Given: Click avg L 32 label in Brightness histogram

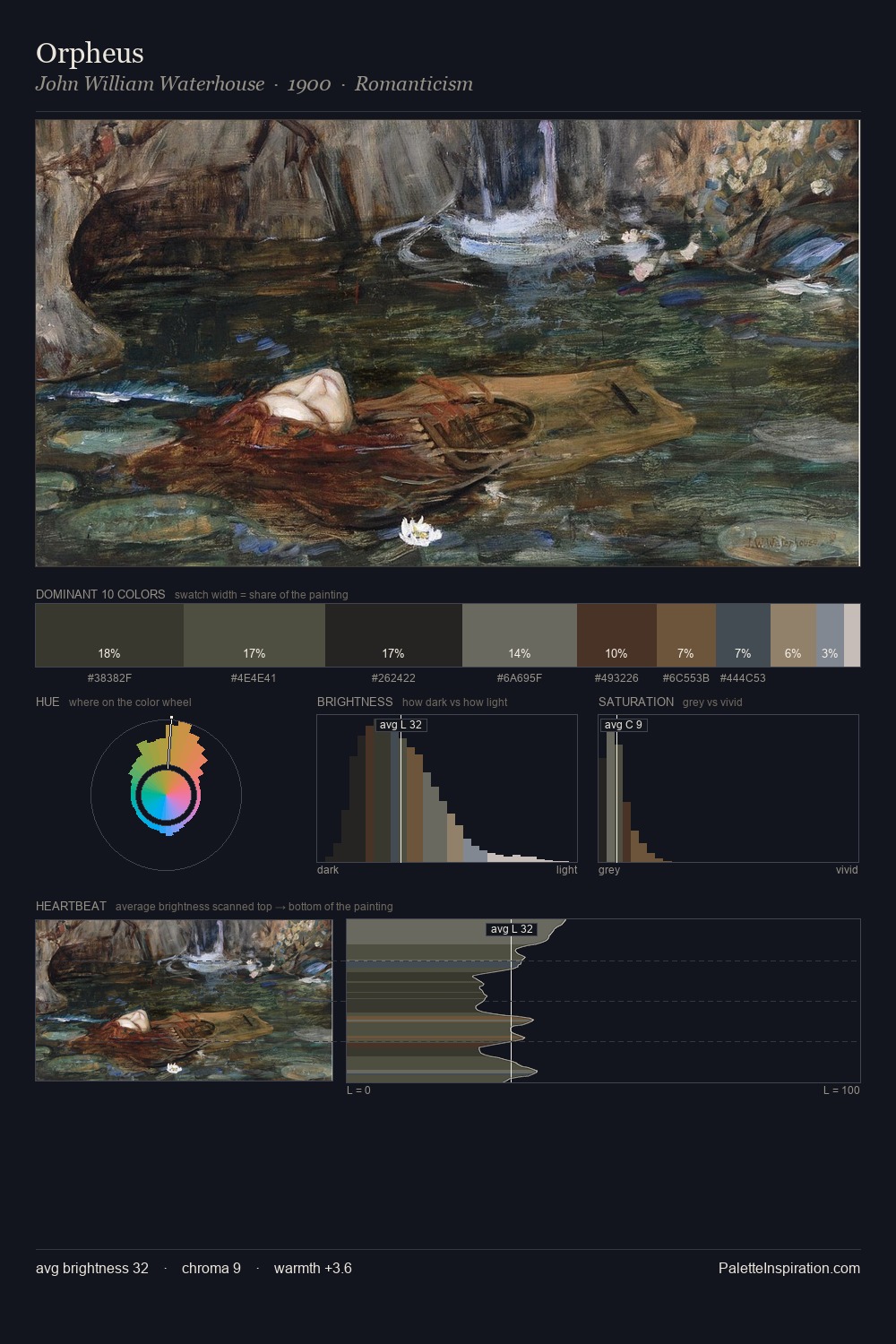Looking at the screenshot, I should tap(401, 725).
